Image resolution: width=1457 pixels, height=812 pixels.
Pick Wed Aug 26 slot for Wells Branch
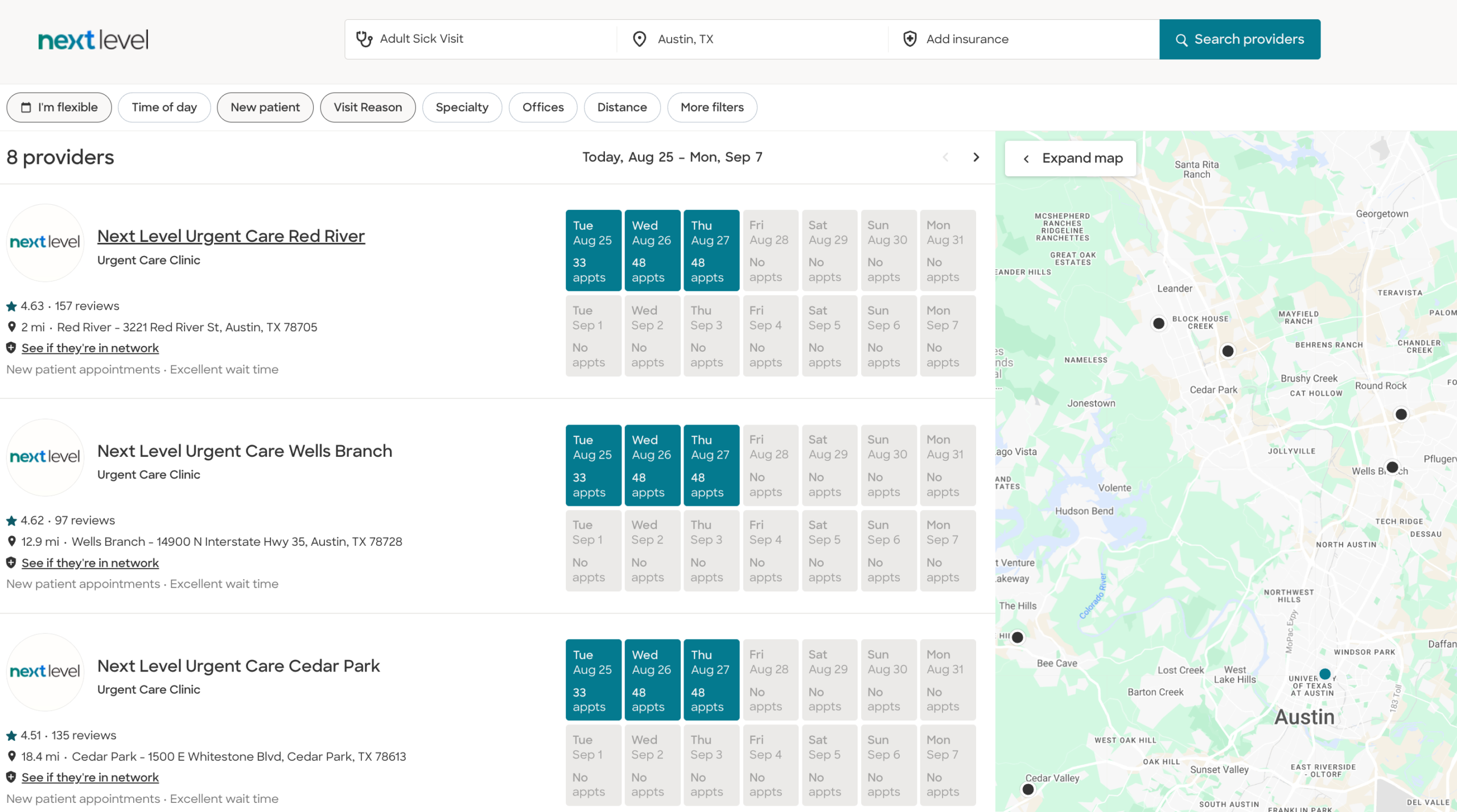click(x=652, y=465)
